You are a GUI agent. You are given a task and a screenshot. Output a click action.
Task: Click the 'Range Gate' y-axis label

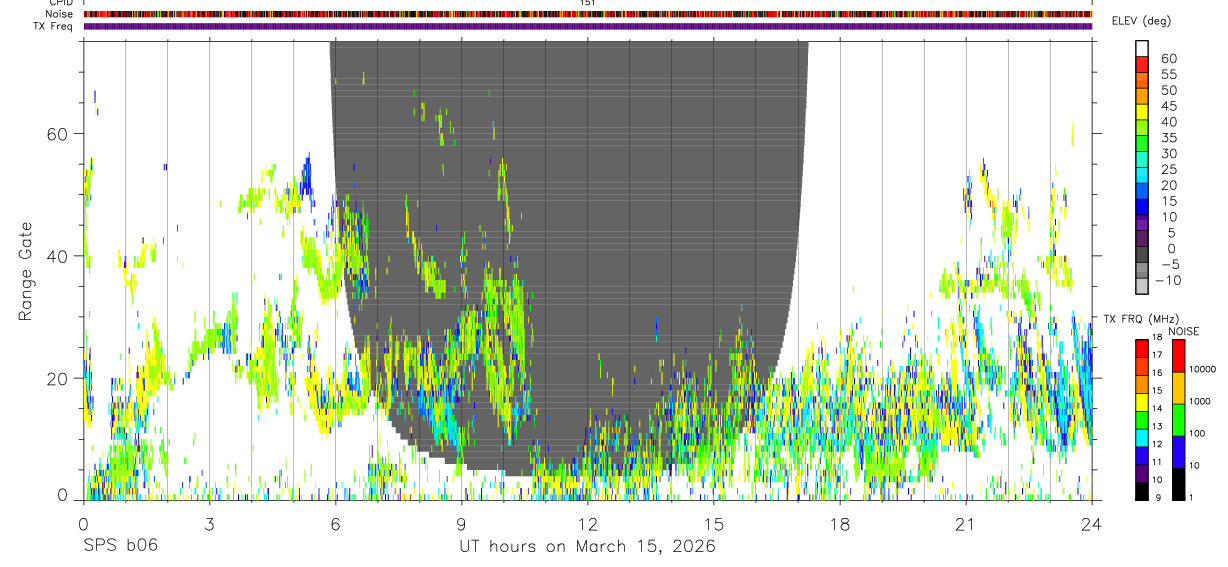26,273
